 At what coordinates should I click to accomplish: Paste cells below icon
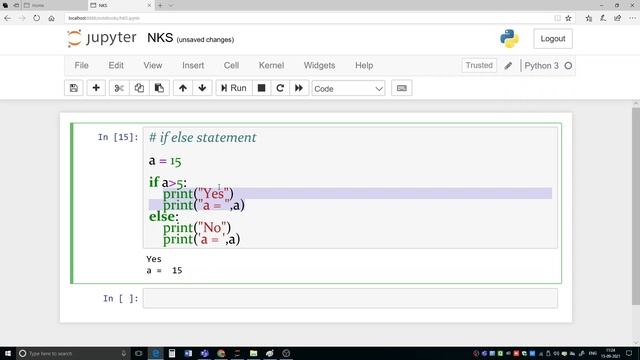click(159, 88)
